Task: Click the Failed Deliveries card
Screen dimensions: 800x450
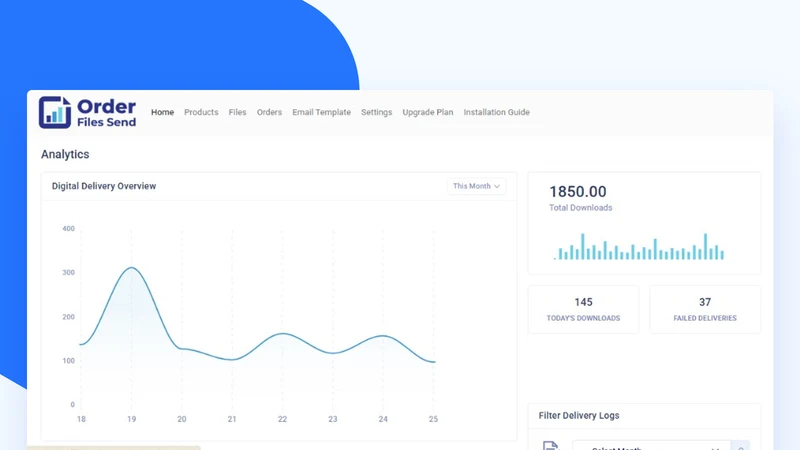Action: [x=705, y=309]
